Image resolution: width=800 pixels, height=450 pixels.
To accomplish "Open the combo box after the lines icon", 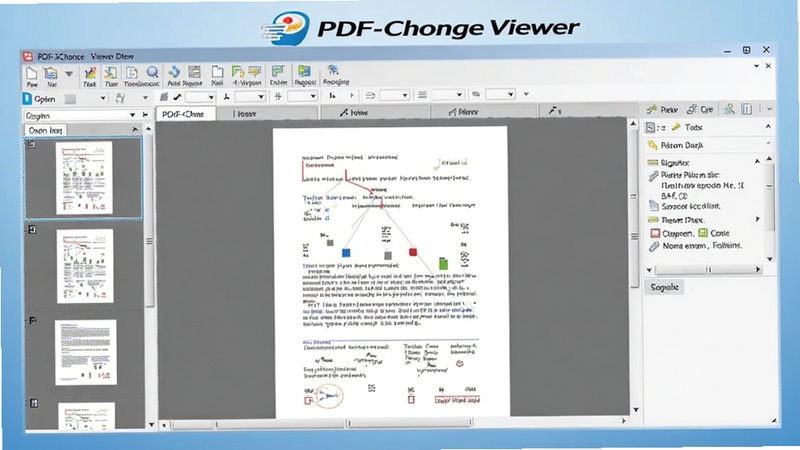I will tap(447, 95).
